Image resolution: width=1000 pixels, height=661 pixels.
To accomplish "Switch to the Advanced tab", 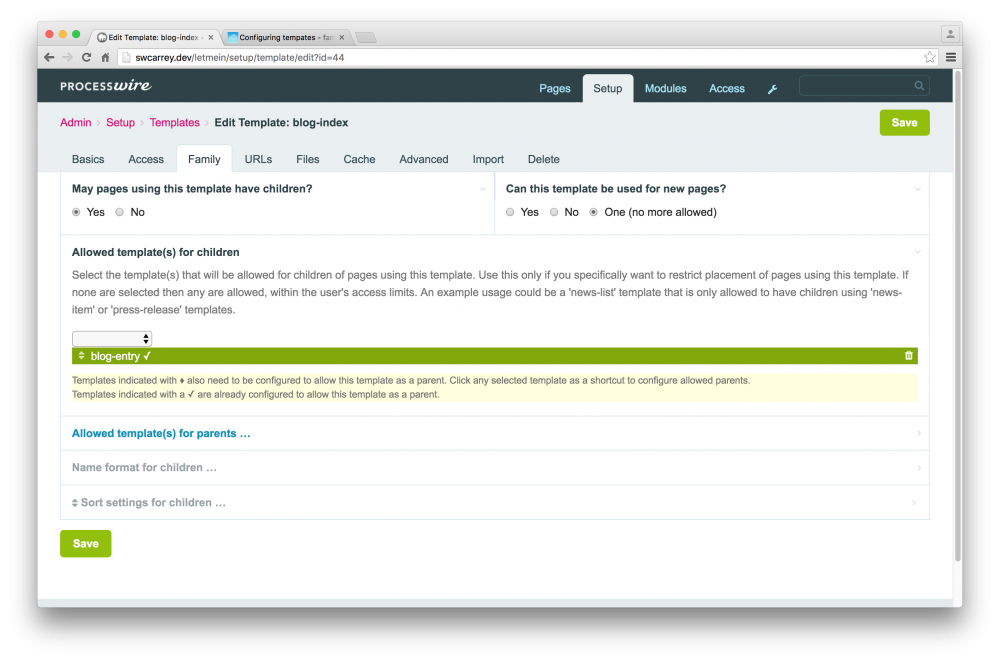I will 423,159.
